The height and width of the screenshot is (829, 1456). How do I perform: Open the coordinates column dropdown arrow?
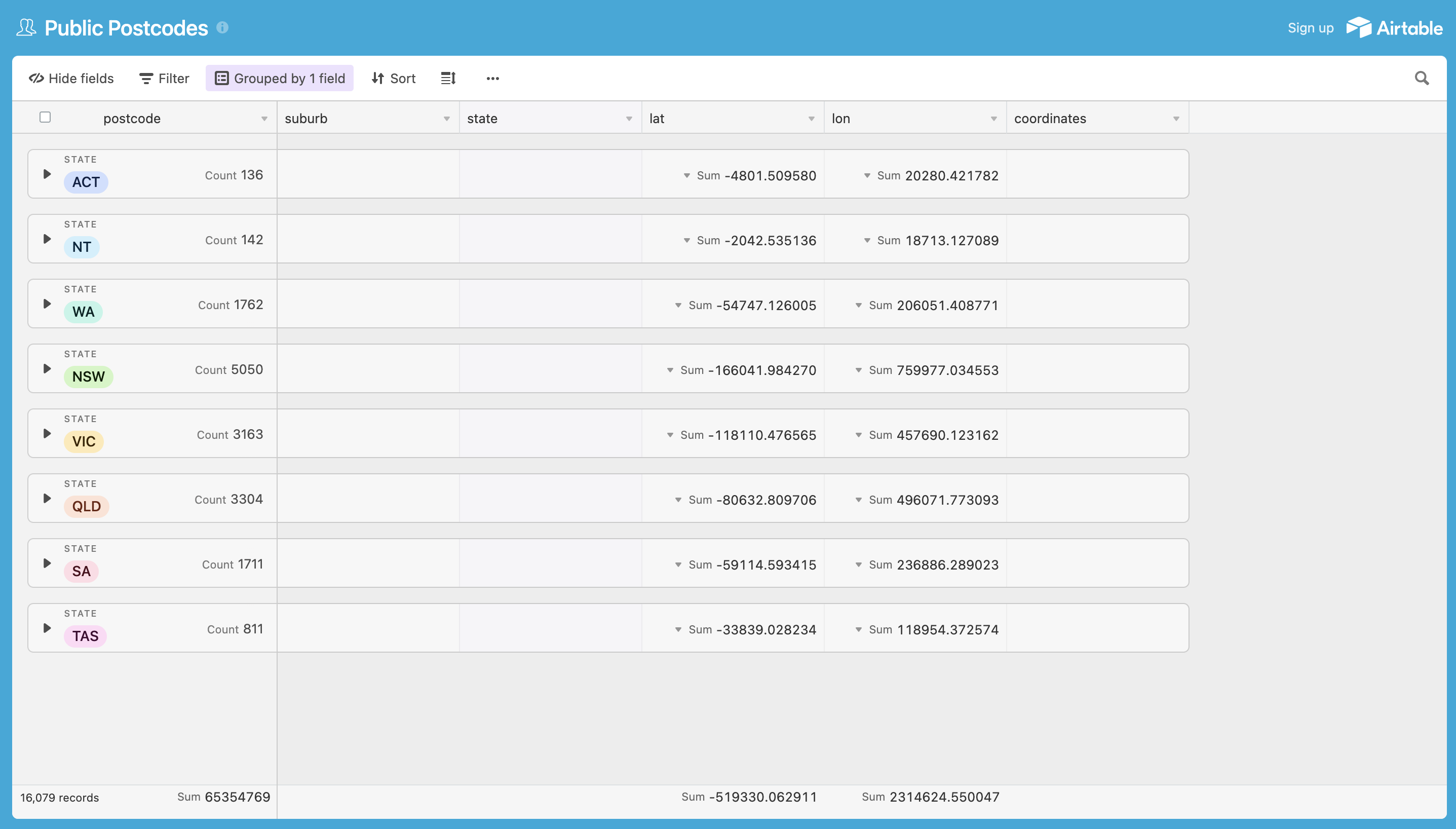point(1176,119)
